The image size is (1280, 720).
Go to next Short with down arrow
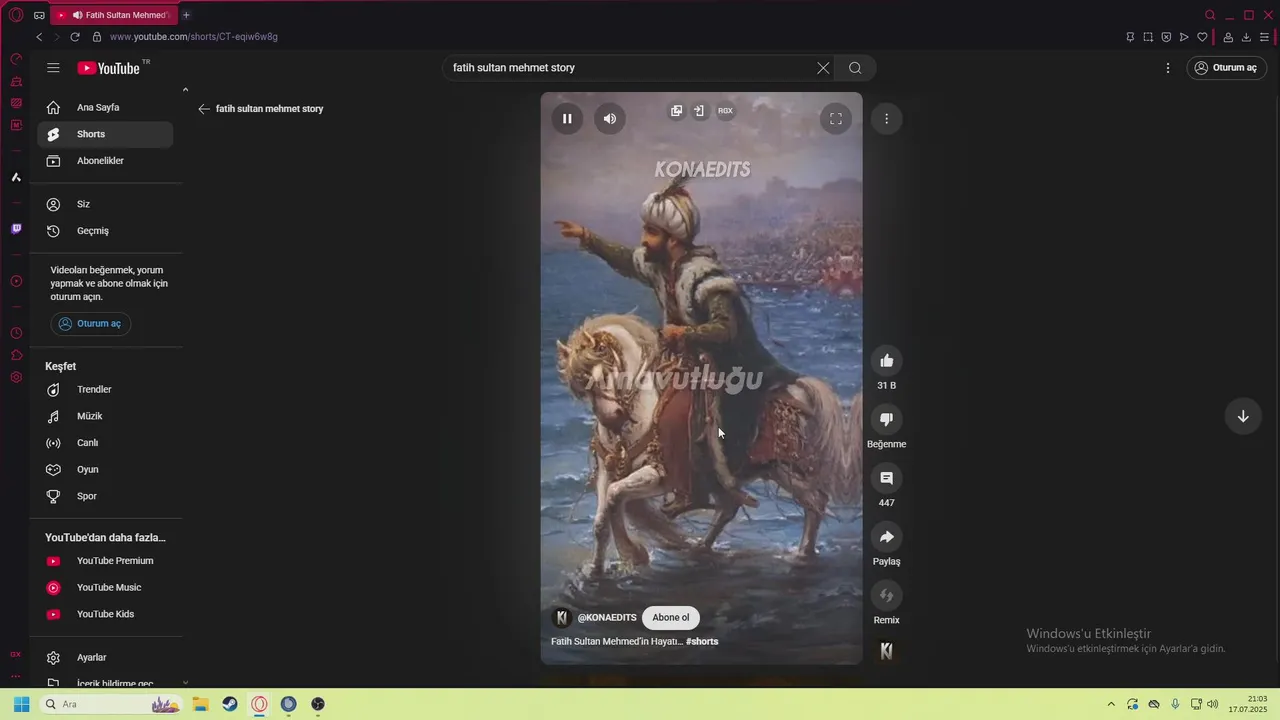click(x=1243, y=416)
